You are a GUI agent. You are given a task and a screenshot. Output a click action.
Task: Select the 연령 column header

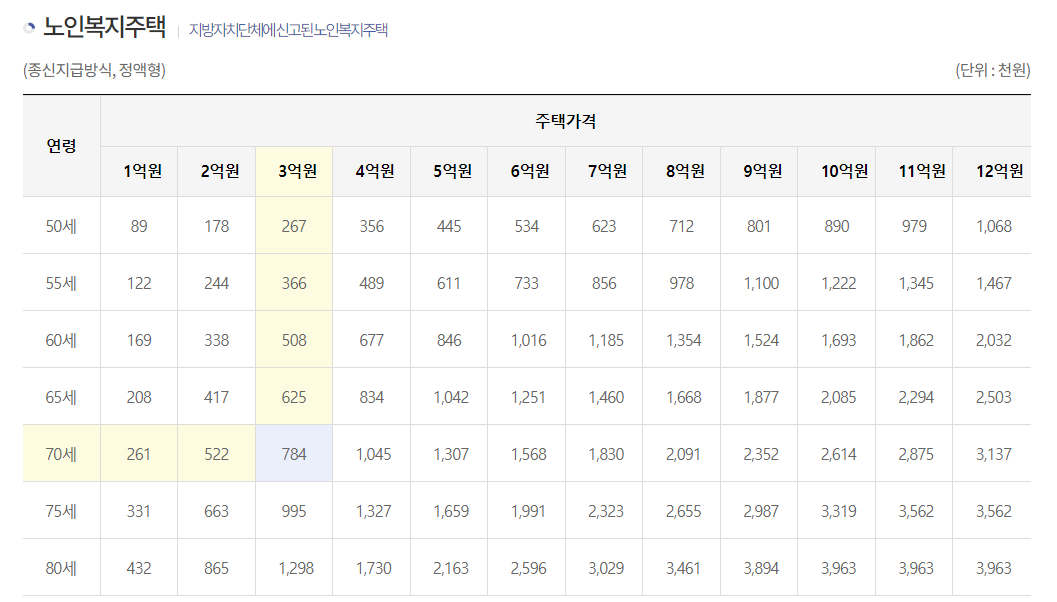(61, 146)
